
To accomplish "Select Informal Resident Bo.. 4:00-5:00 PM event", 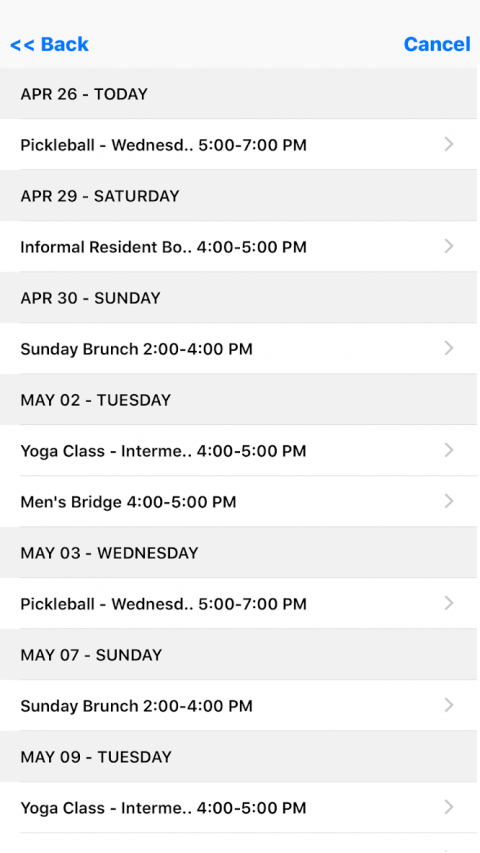I will coord(238,246).
